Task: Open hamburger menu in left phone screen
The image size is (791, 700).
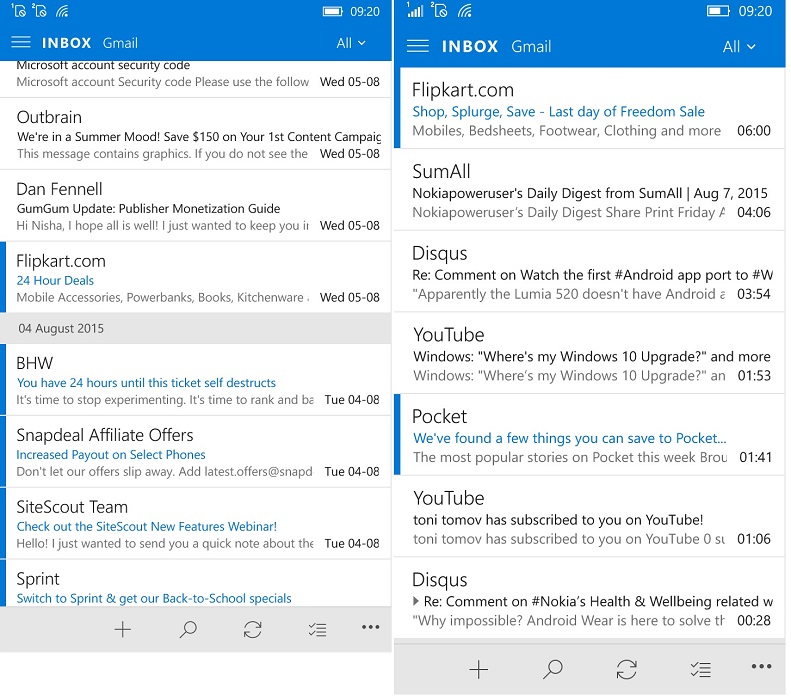Action: tap(21, 42)
